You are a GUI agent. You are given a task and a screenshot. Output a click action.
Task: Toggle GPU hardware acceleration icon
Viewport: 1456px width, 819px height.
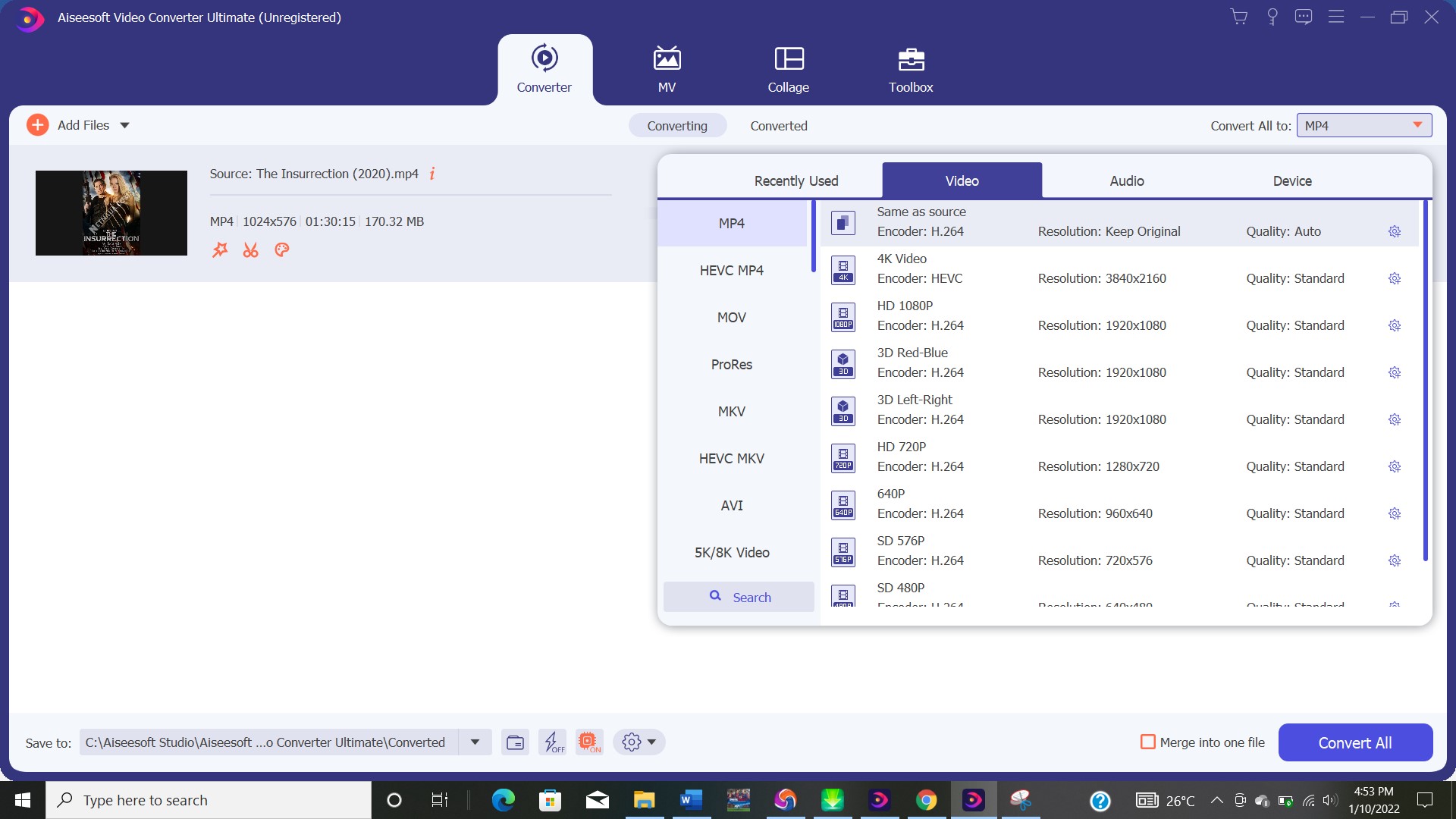589,742
